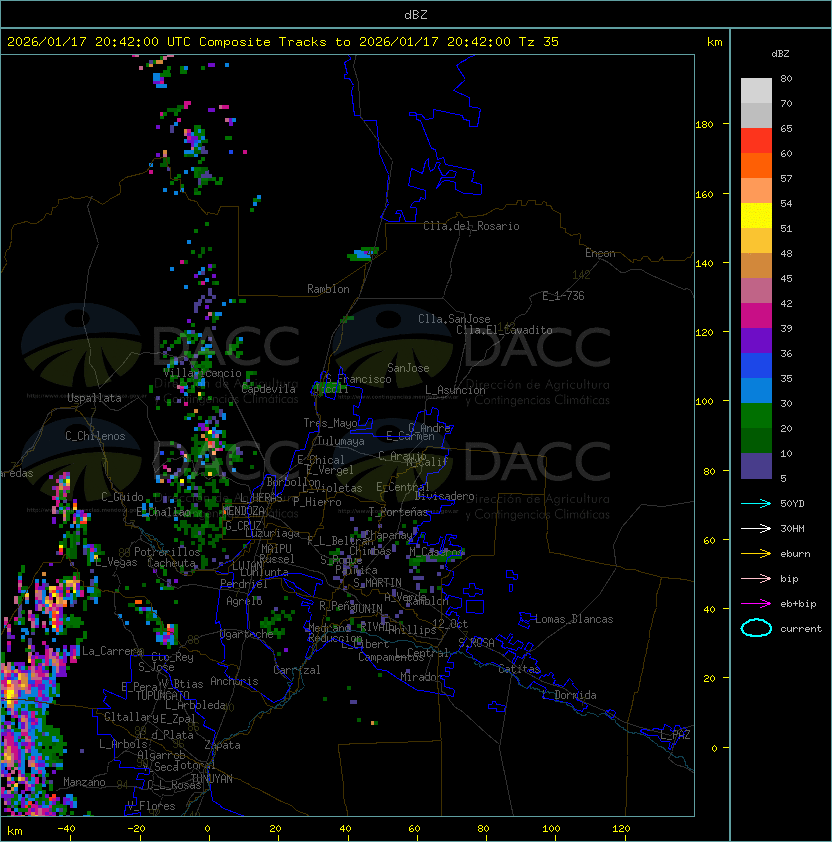Viewport: 832px width, 842px height.
Task: Click the 'L_Asuncion' place label
Action: click(455, 390)
